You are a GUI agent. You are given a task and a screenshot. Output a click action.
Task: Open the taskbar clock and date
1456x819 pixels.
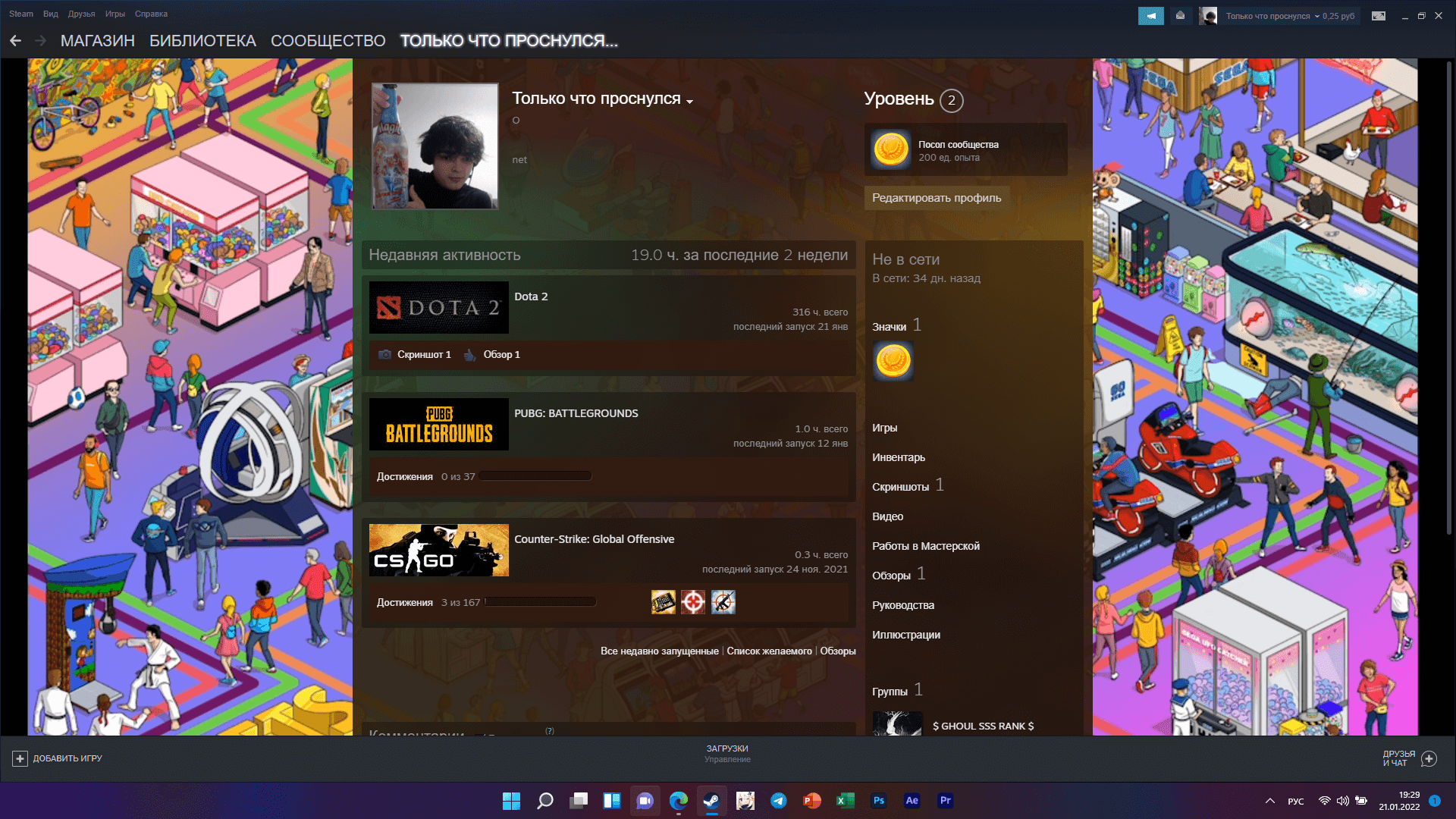[1399, 801]
